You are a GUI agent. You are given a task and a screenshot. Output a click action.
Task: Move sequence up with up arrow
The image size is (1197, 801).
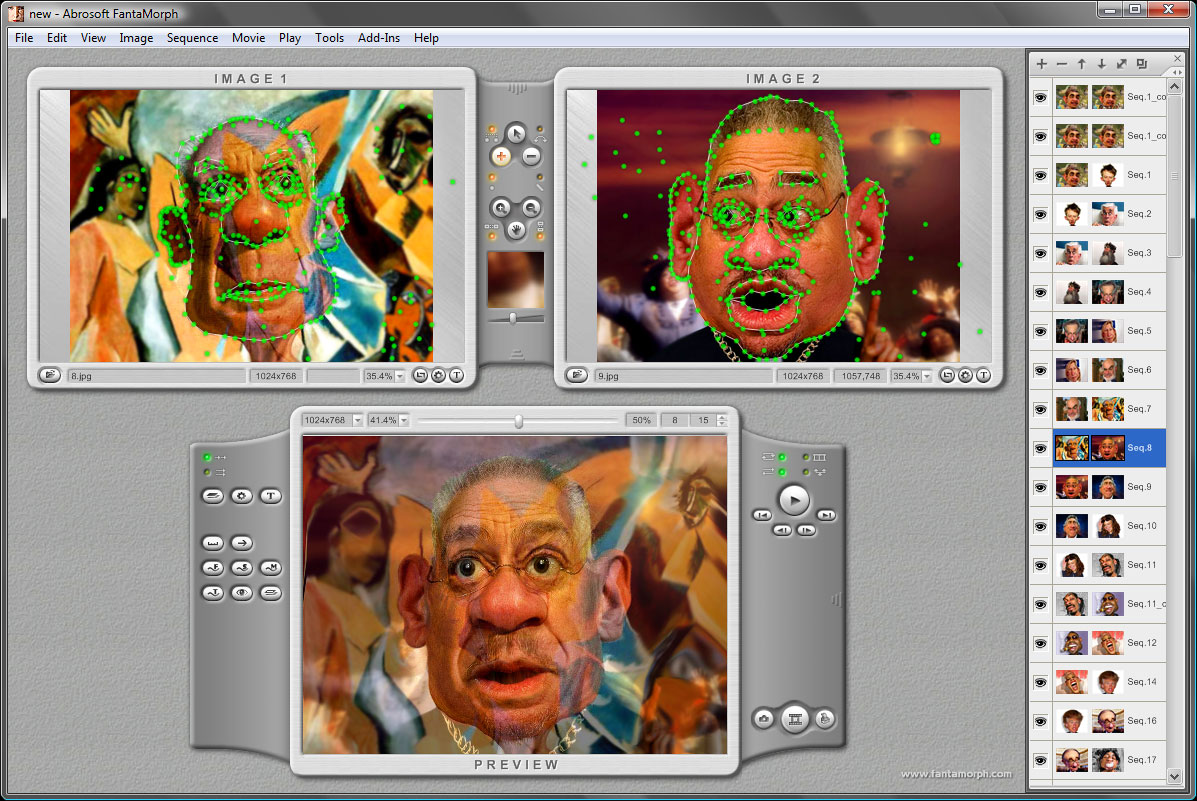1082,64
